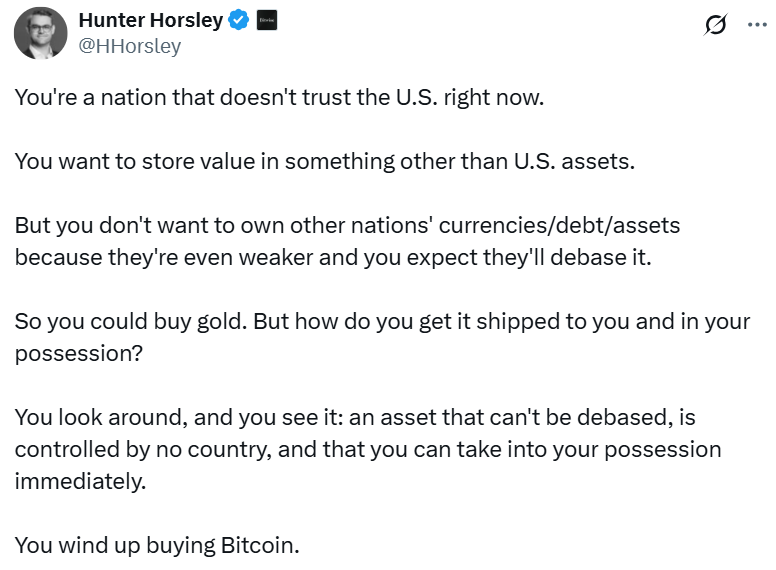This screenshot has height=570, width=776.
Task: Open the Grok explain-post icon
Action: 715,25
